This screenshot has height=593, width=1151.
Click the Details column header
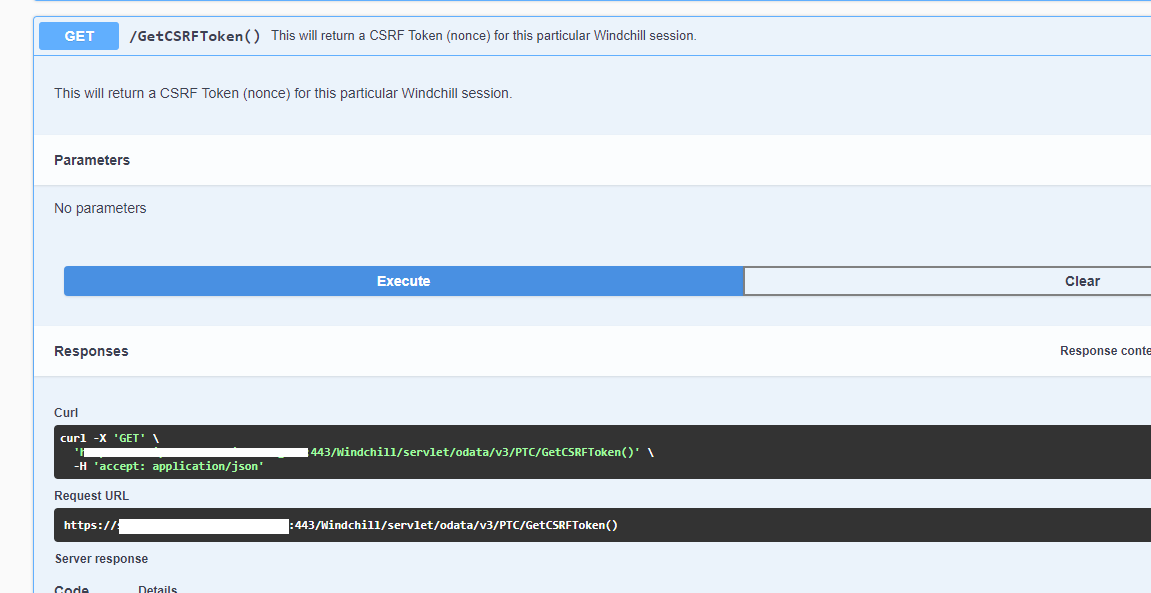click(x=157, y=588)
